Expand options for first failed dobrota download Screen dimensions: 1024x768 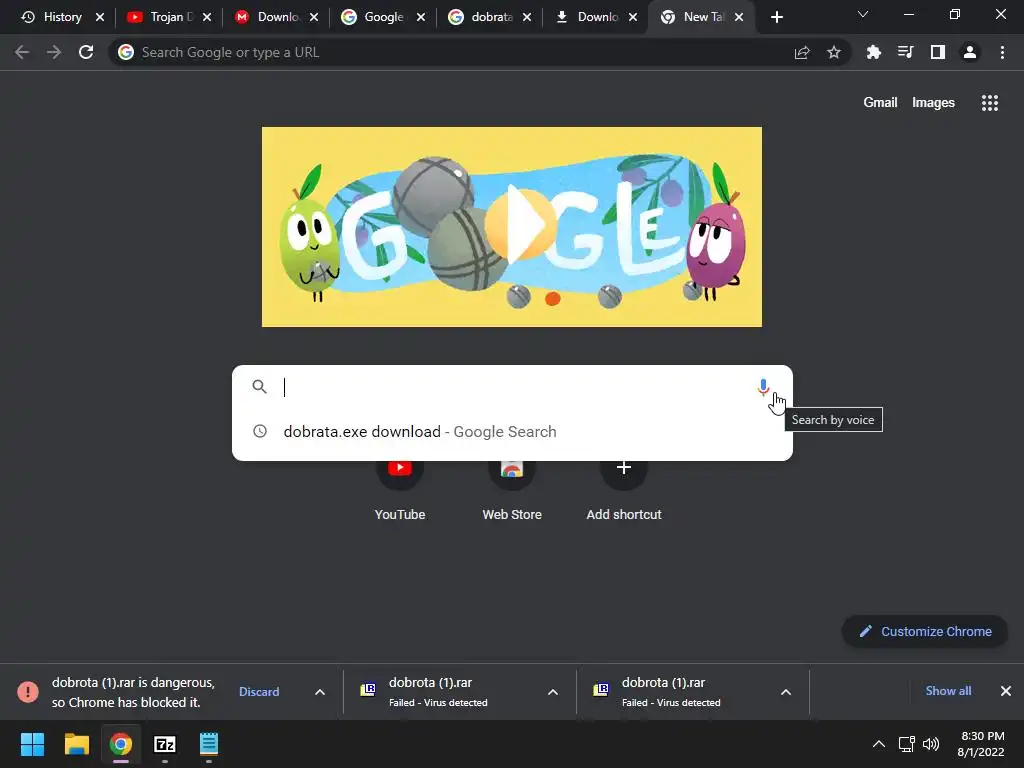[552, 692]
